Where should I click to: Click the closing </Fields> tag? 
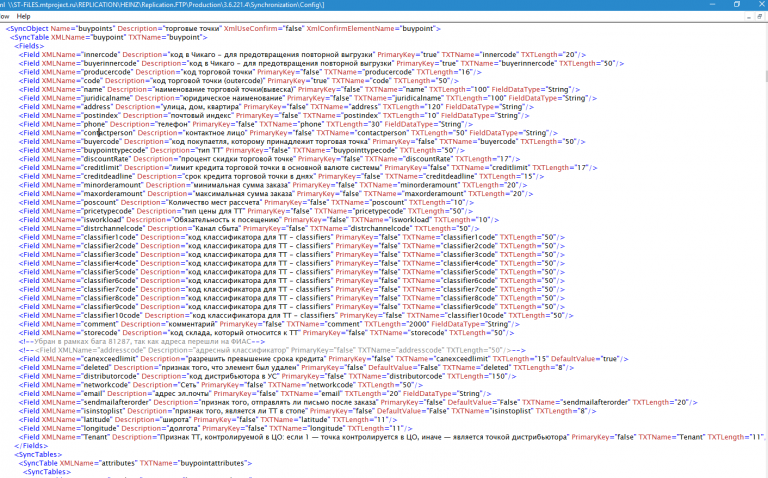click(x=31, y=446)
